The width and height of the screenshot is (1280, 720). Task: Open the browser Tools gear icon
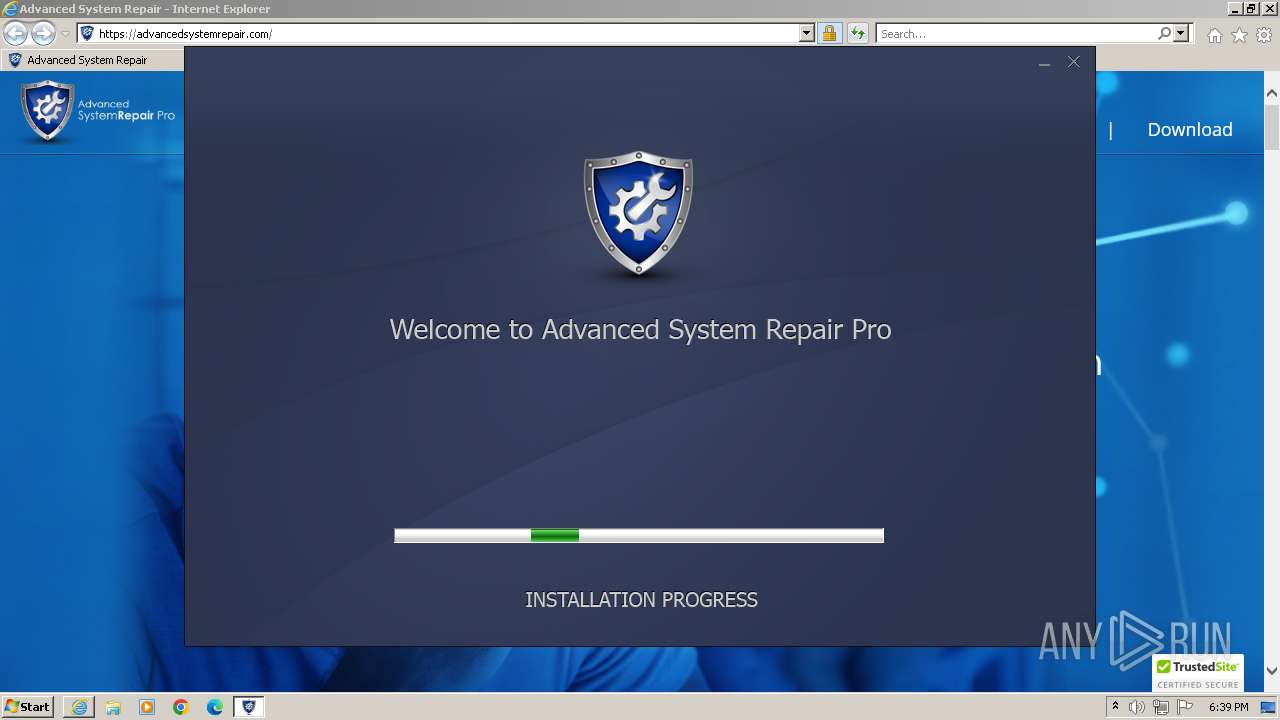click(x=1264, y=35)
